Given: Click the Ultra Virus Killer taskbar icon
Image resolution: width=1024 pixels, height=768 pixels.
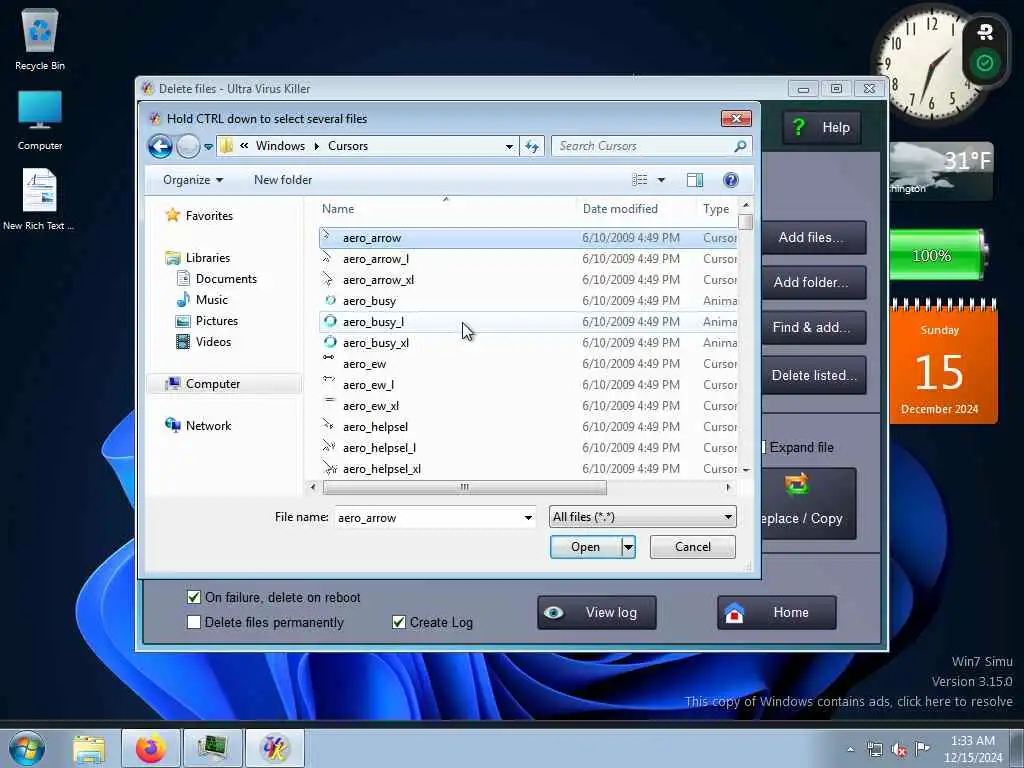Looking at the screenshot, I should click(x=274, y=748).
